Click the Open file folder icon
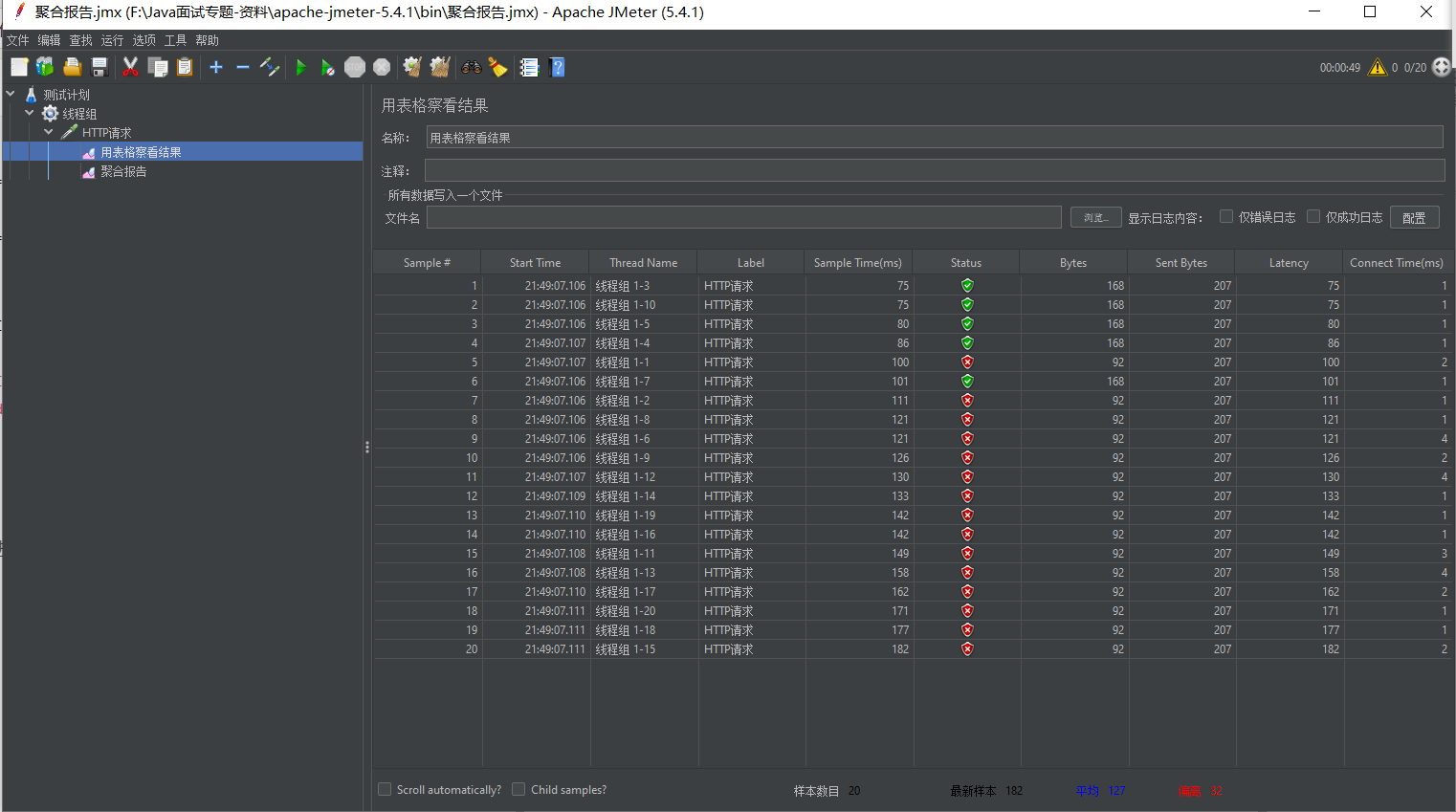 point(72,67)
